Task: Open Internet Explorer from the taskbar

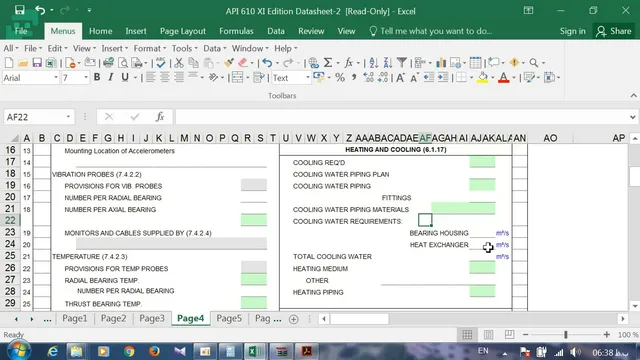Action: click(x=53, y=351)
